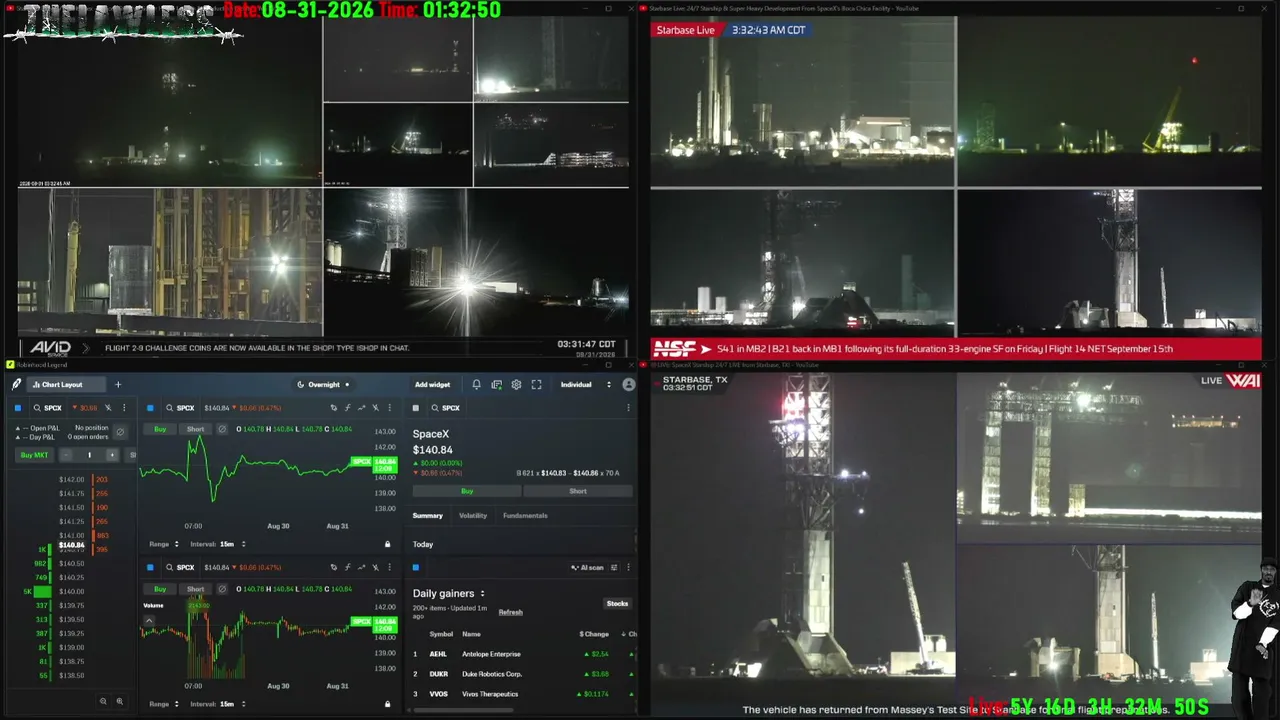1280x720 pixels.
Task: Decrease ladder order quantity with minus
Action: (x=66, y=455)
